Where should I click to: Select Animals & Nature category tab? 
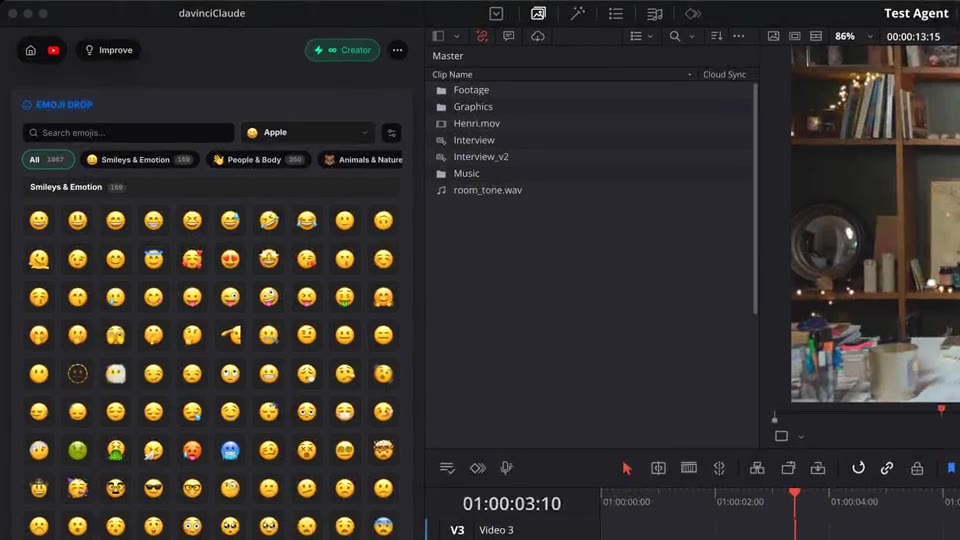tap(361, 160)
